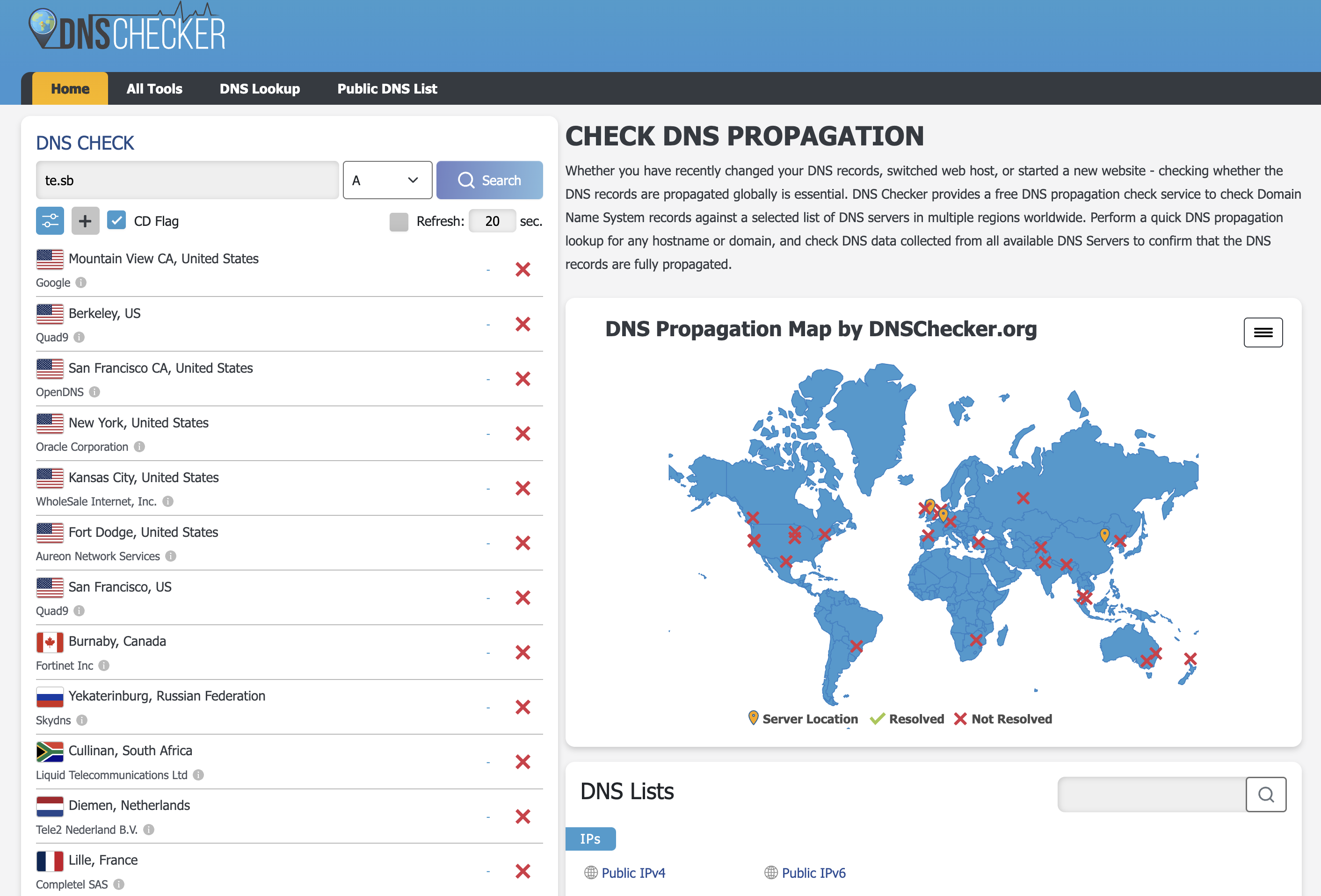1321x896 pixels.
Task: Uncheck the CD Flag checkbox
Action: click(116, 220)
